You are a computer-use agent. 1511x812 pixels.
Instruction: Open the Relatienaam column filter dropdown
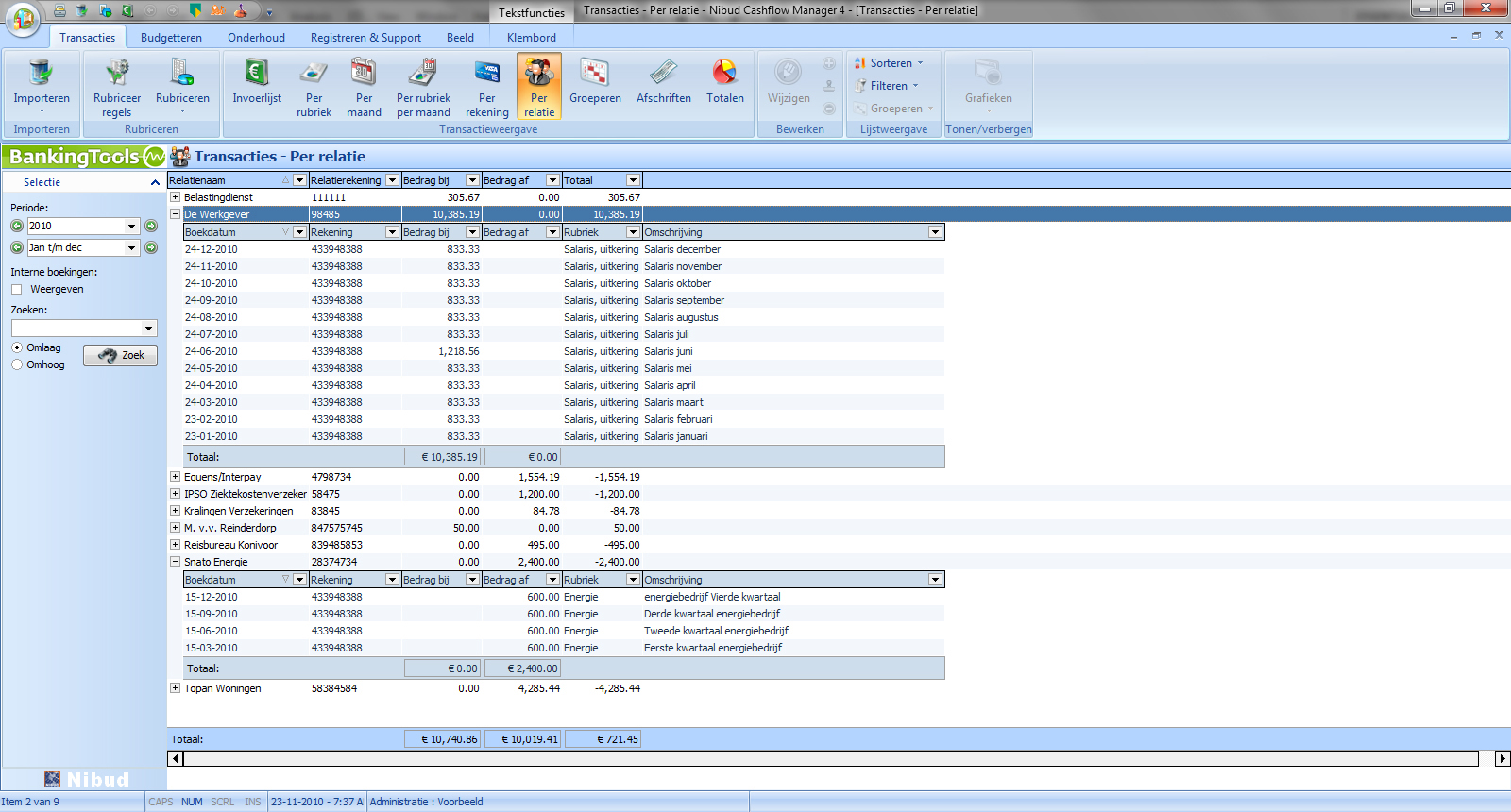tap(299, 180)
